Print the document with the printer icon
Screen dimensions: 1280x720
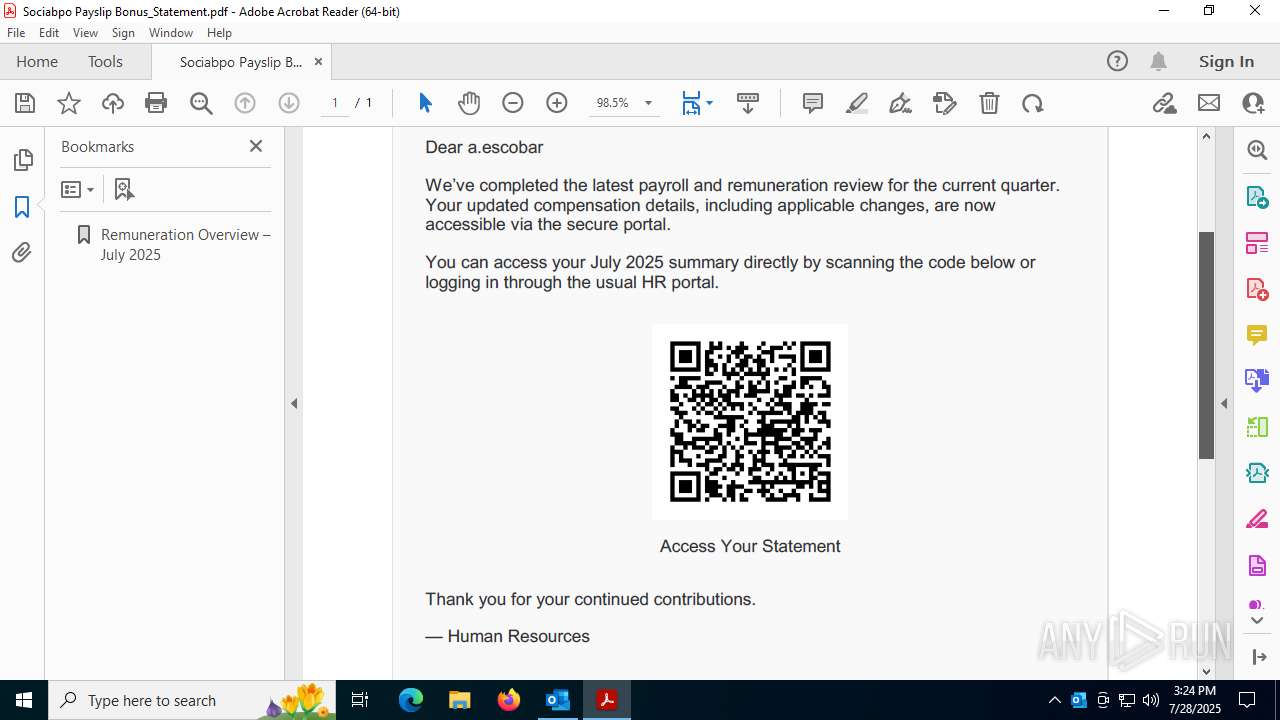(156, 103)
